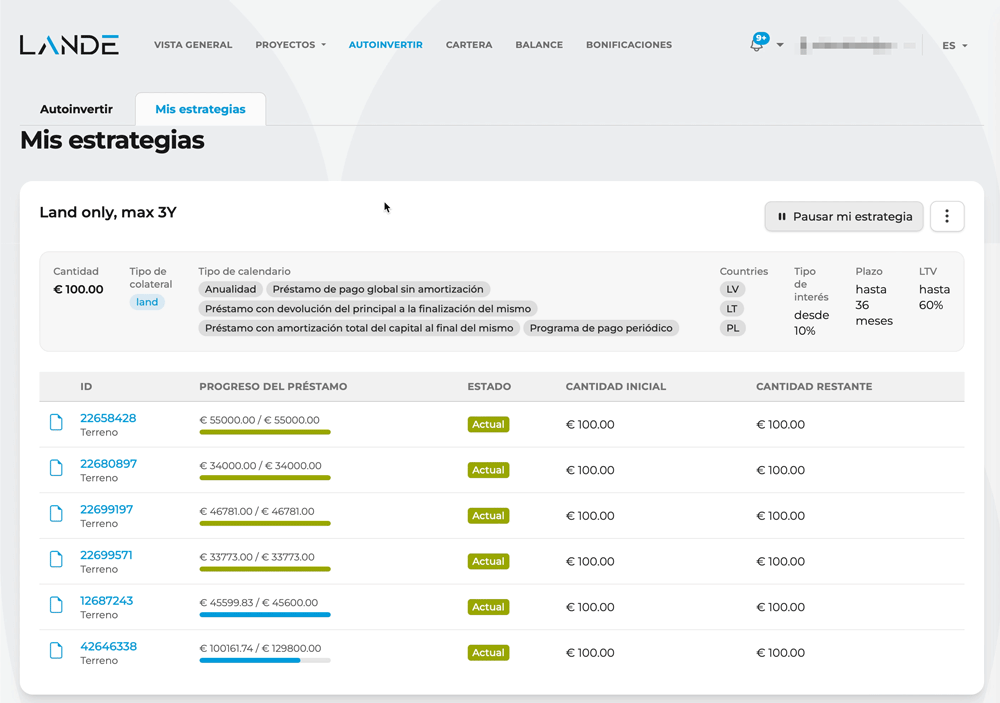This screenshot has height=703, width=1000.
Task: Click Programa de pago periódico tag
Action: point(601,328)
